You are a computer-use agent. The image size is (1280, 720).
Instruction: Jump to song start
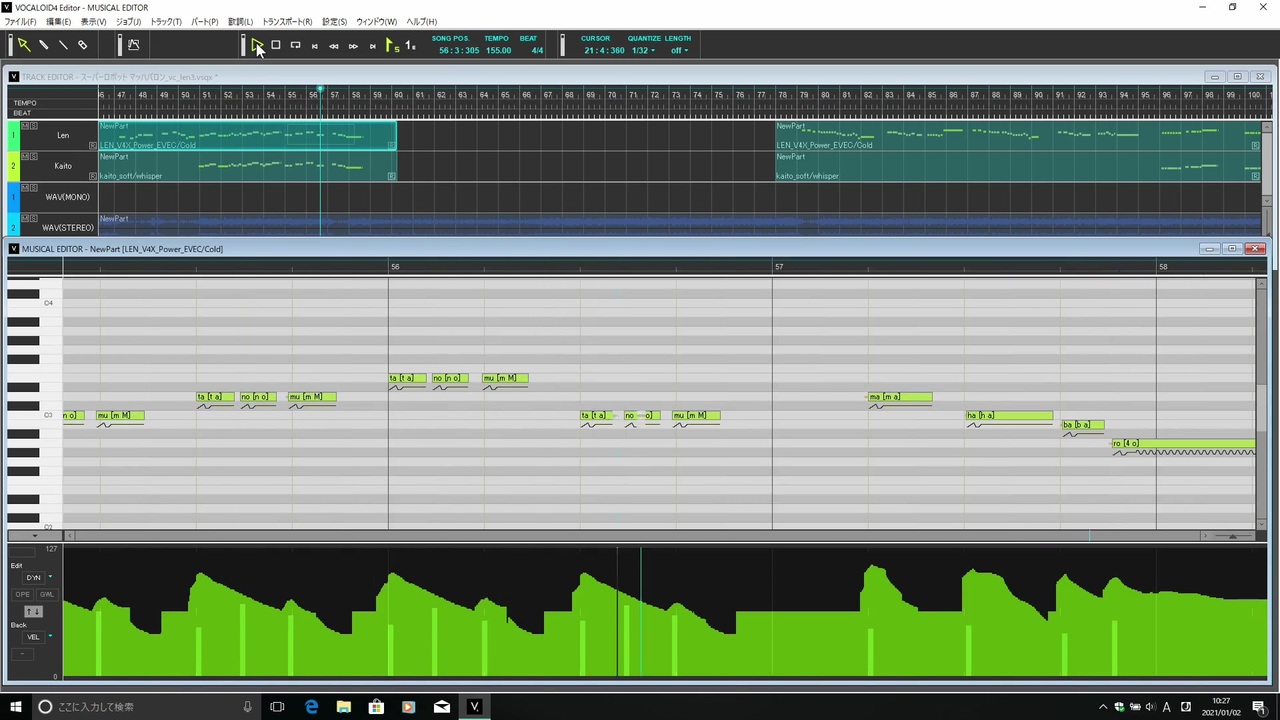[315, 46]
